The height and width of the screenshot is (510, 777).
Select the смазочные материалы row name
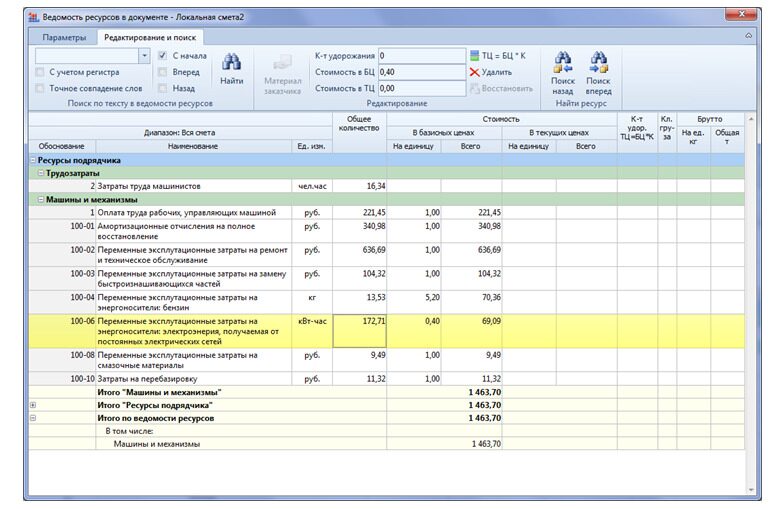click(x=177, y=360)
